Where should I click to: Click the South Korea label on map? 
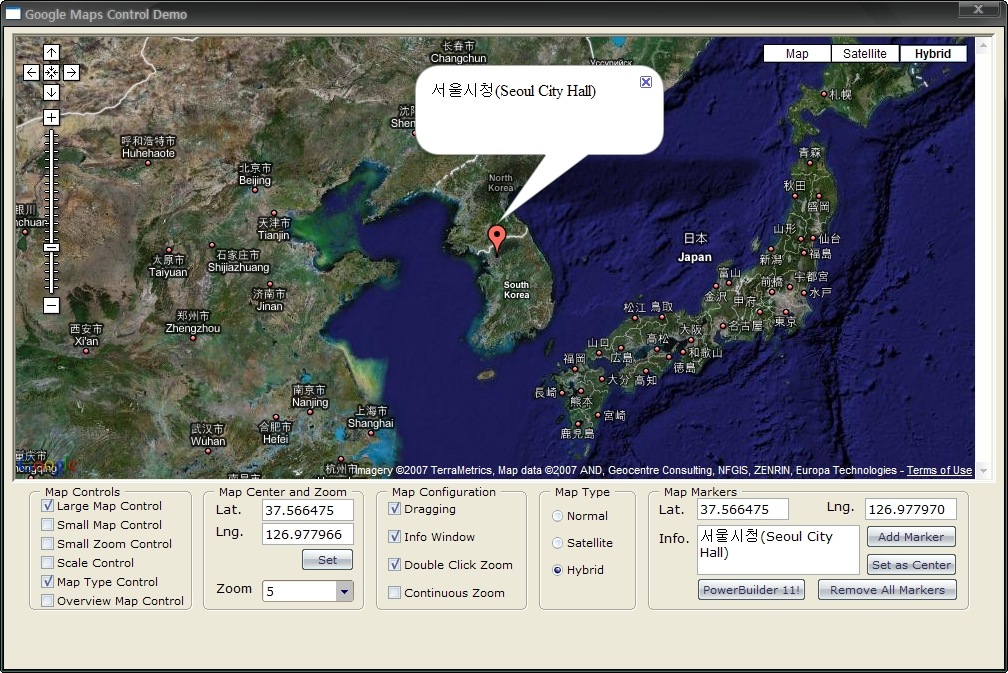coord(517,290)
